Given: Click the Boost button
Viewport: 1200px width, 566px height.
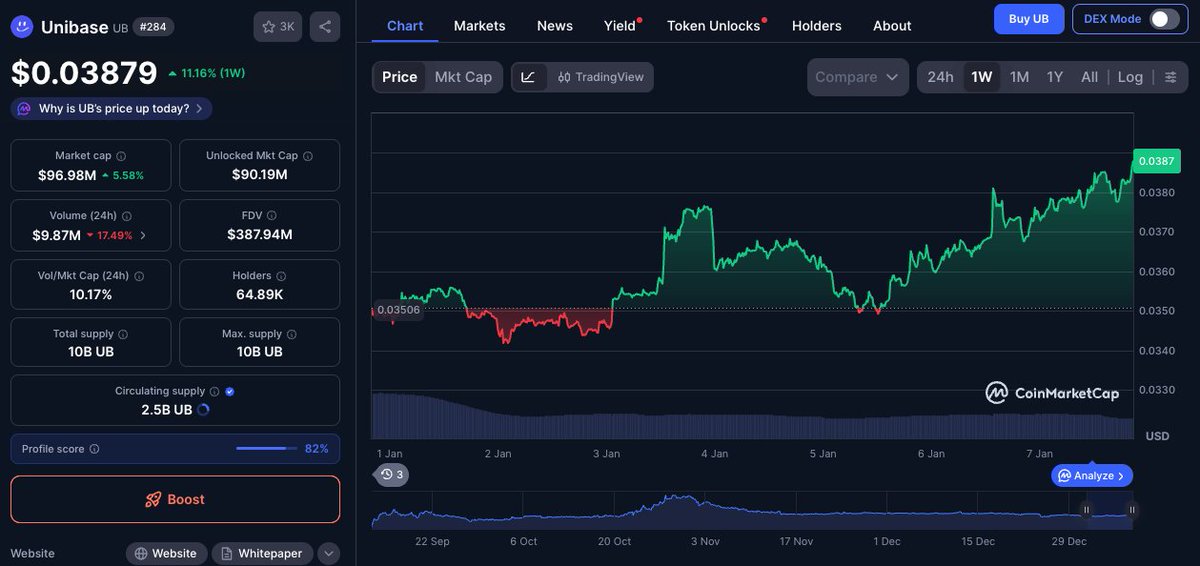Looking at the screenshot, I should click(175, 499).
